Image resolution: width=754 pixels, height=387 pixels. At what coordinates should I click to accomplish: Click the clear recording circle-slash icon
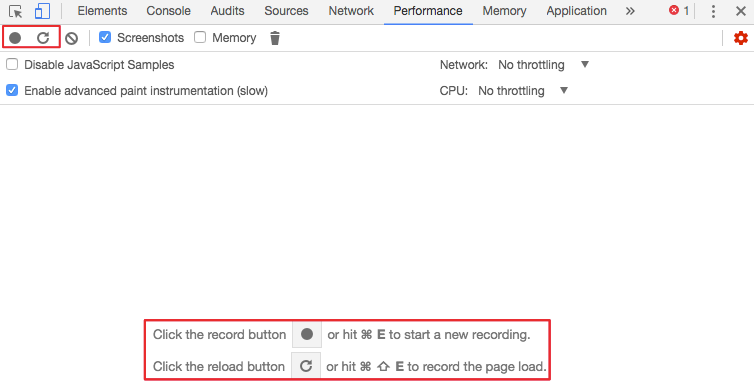[72, 38]
